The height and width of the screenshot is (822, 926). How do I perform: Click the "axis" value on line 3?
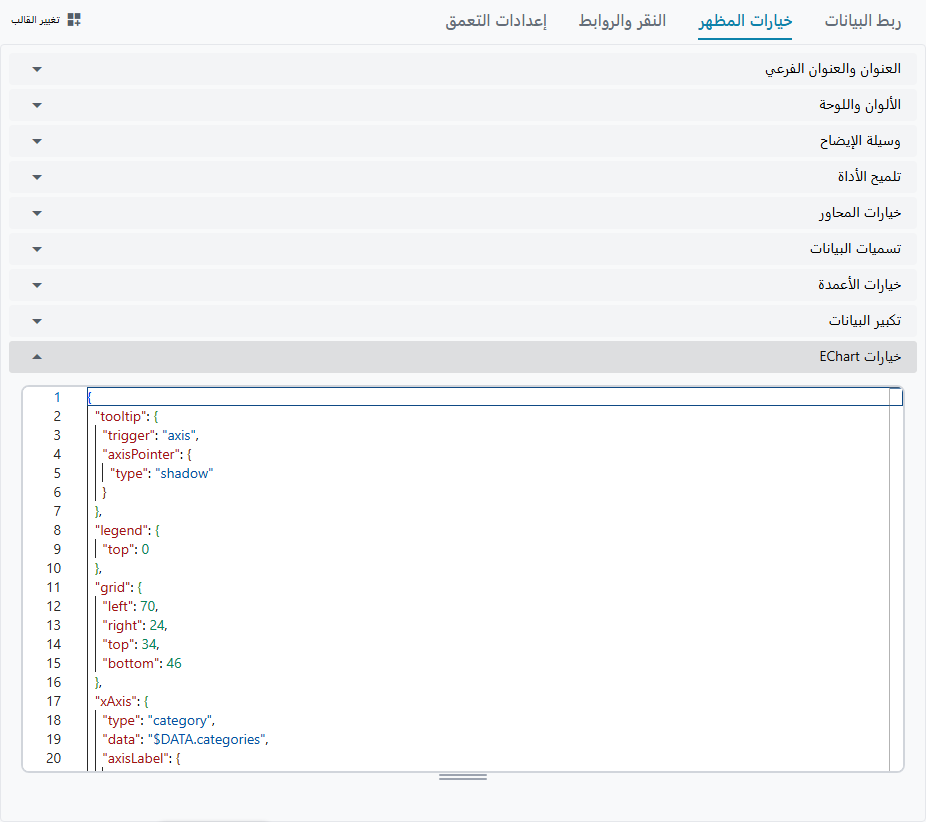[179, 436]
